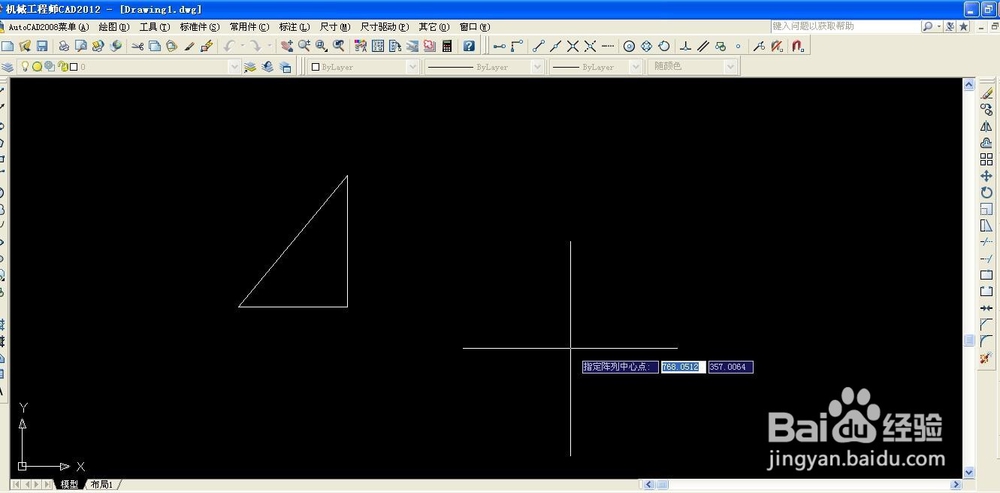Activate the Pan hand tool

tap(287, 46)
